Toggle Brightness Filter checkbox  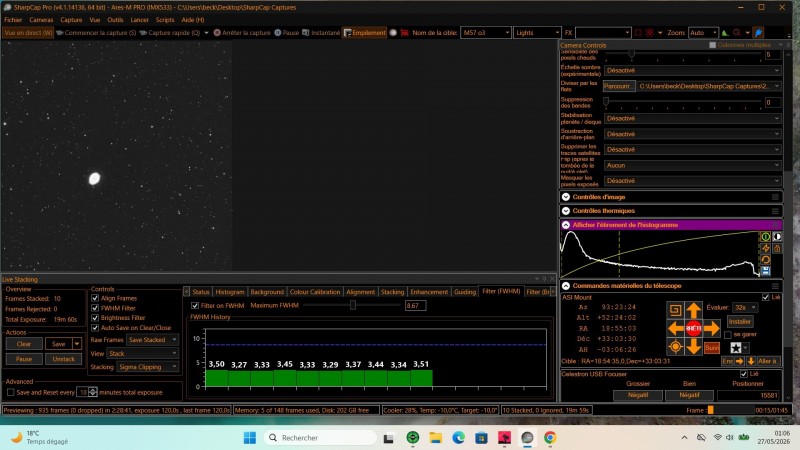[95, 318]
